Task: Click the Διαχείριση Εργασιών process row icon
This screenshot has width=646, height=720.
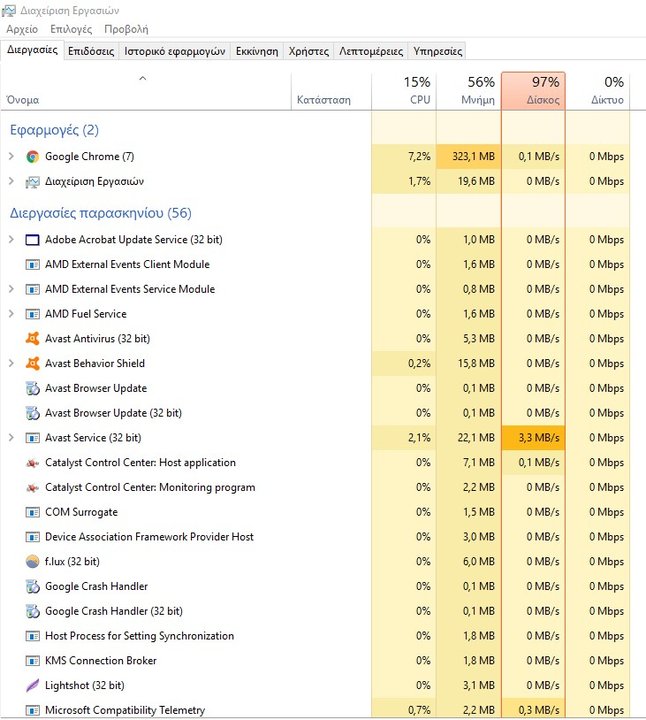Action: pyautogui.click(x=32, y=181)
